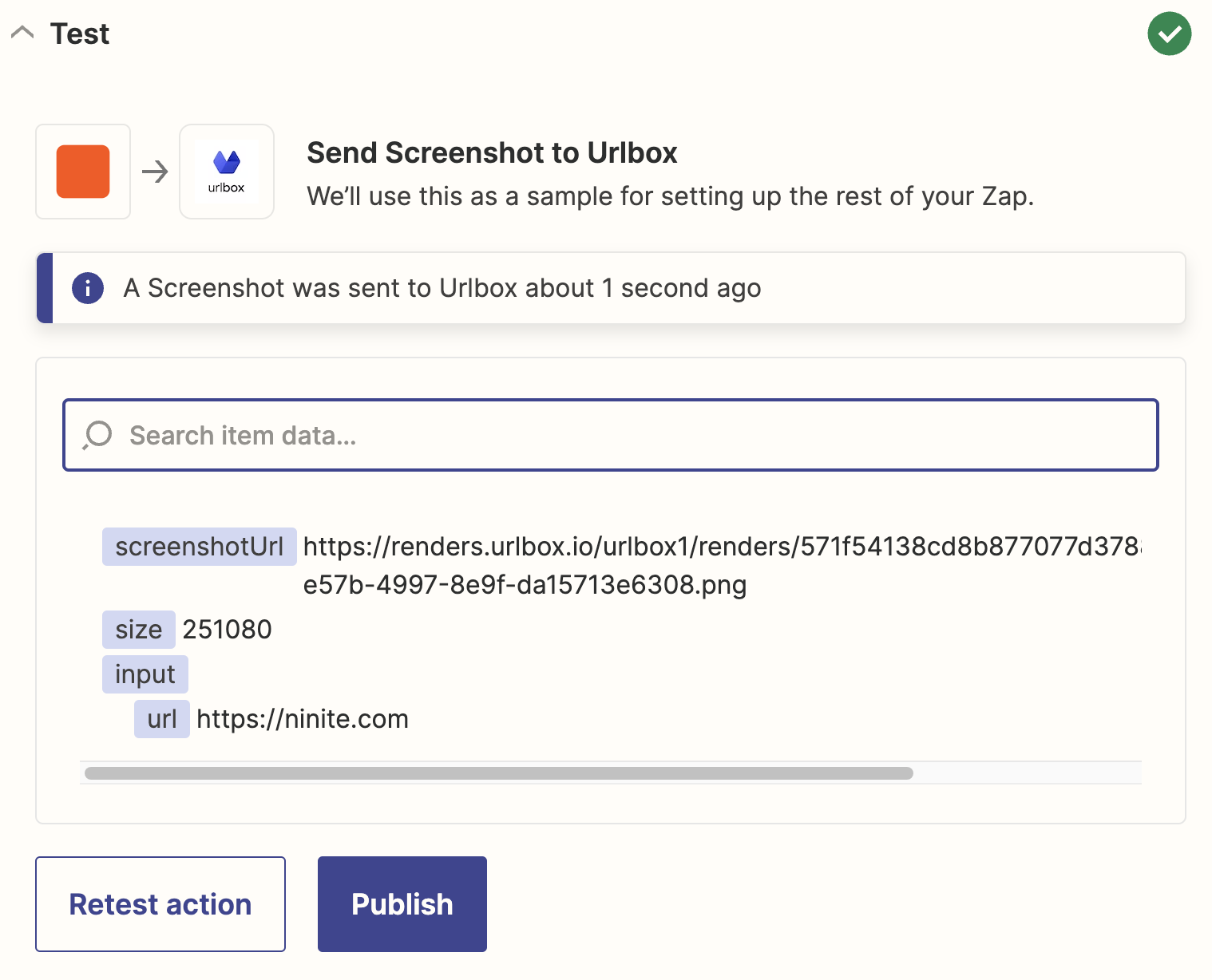
Task: Click the Send Screenshot to Urlbox heading
Action: click(492, 152)
